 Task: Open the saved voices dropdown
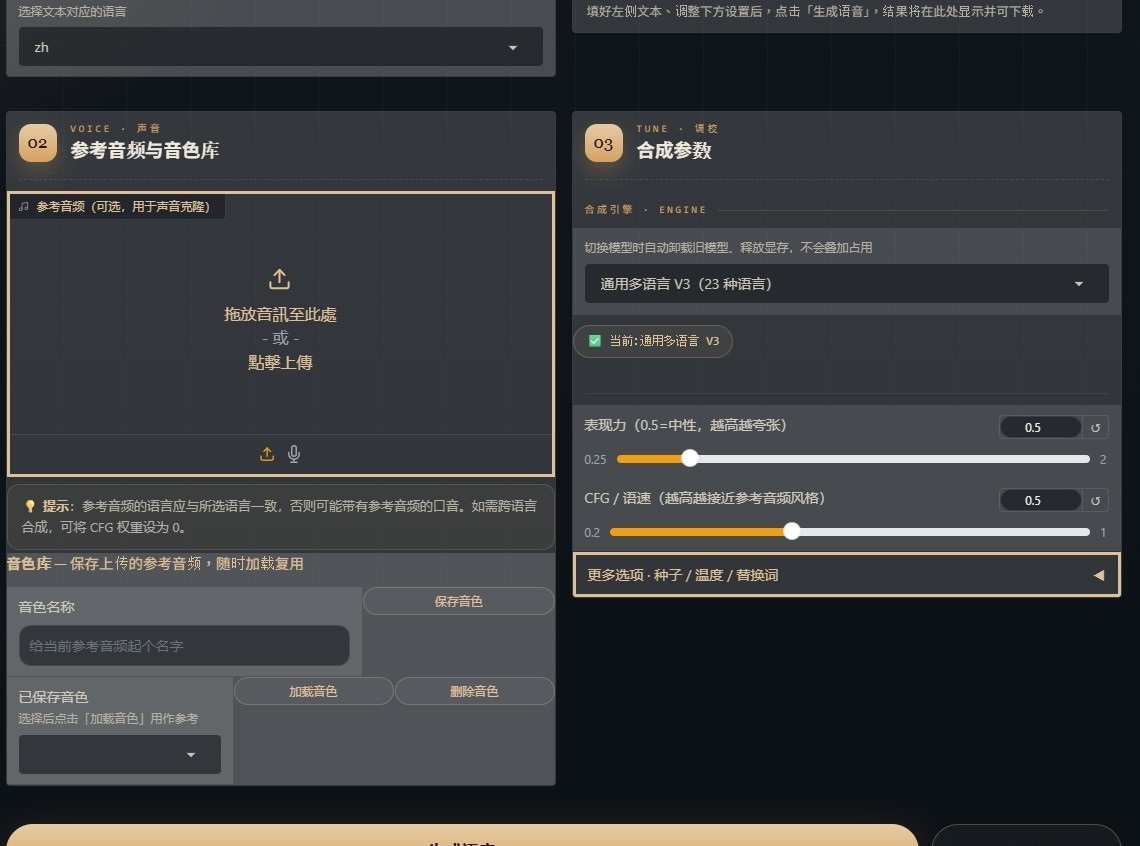click(x=120, y=754)
